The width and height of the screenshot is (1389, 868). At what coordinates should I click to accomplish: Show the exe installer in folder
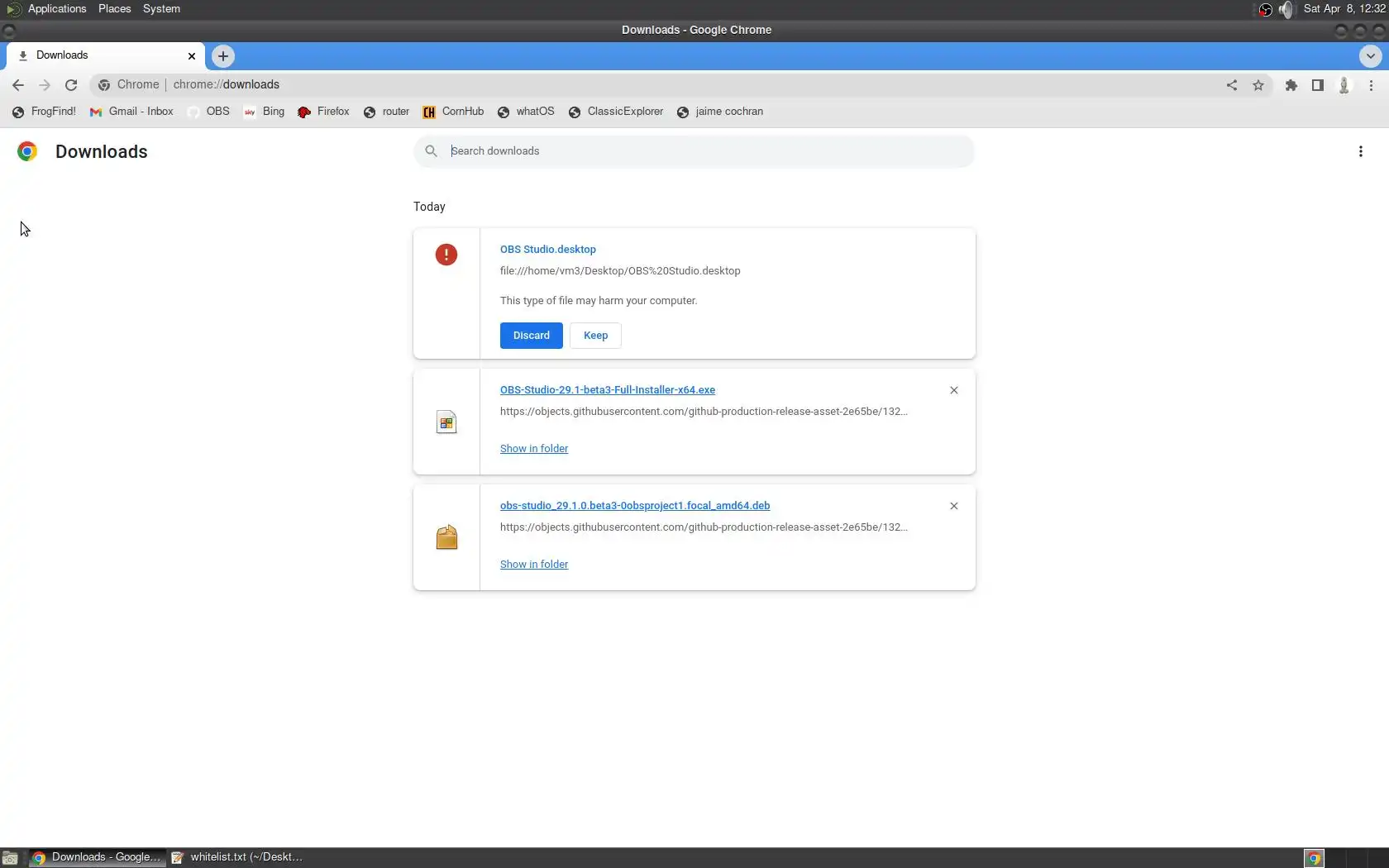[534, 449]
